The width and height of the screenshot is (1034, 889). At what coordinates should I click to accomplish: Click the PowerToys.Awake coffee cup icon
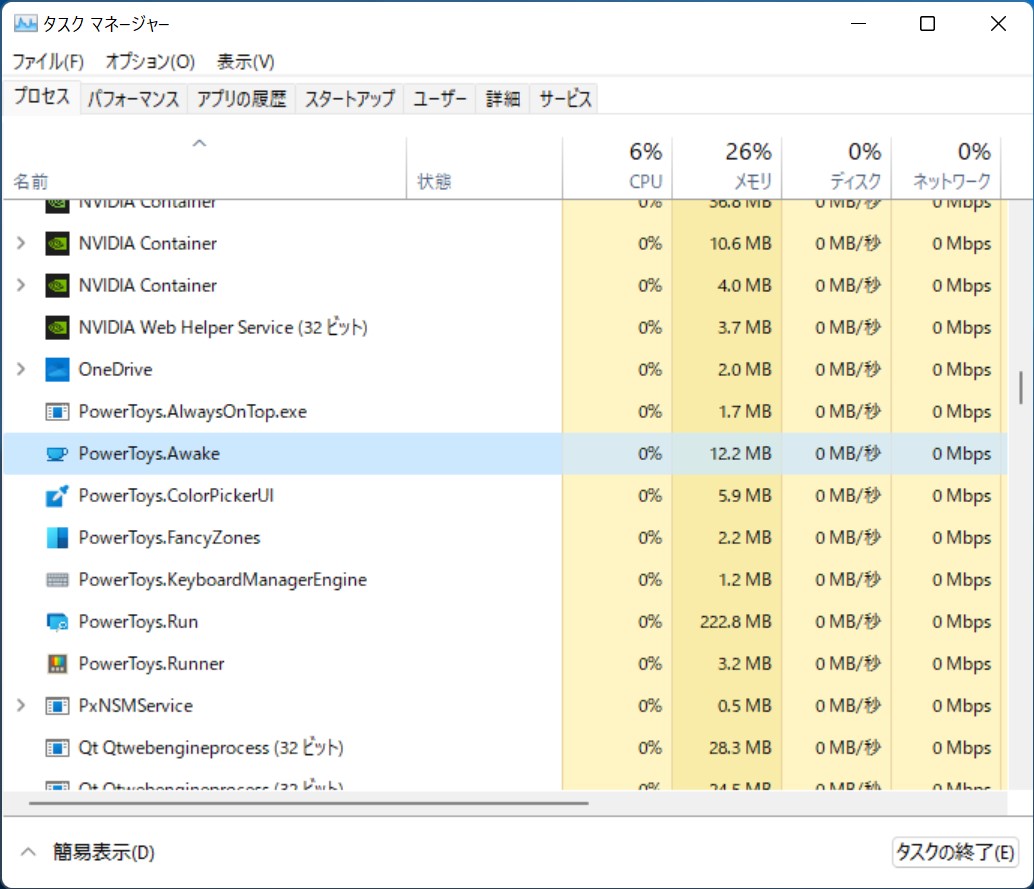[57, 453]
